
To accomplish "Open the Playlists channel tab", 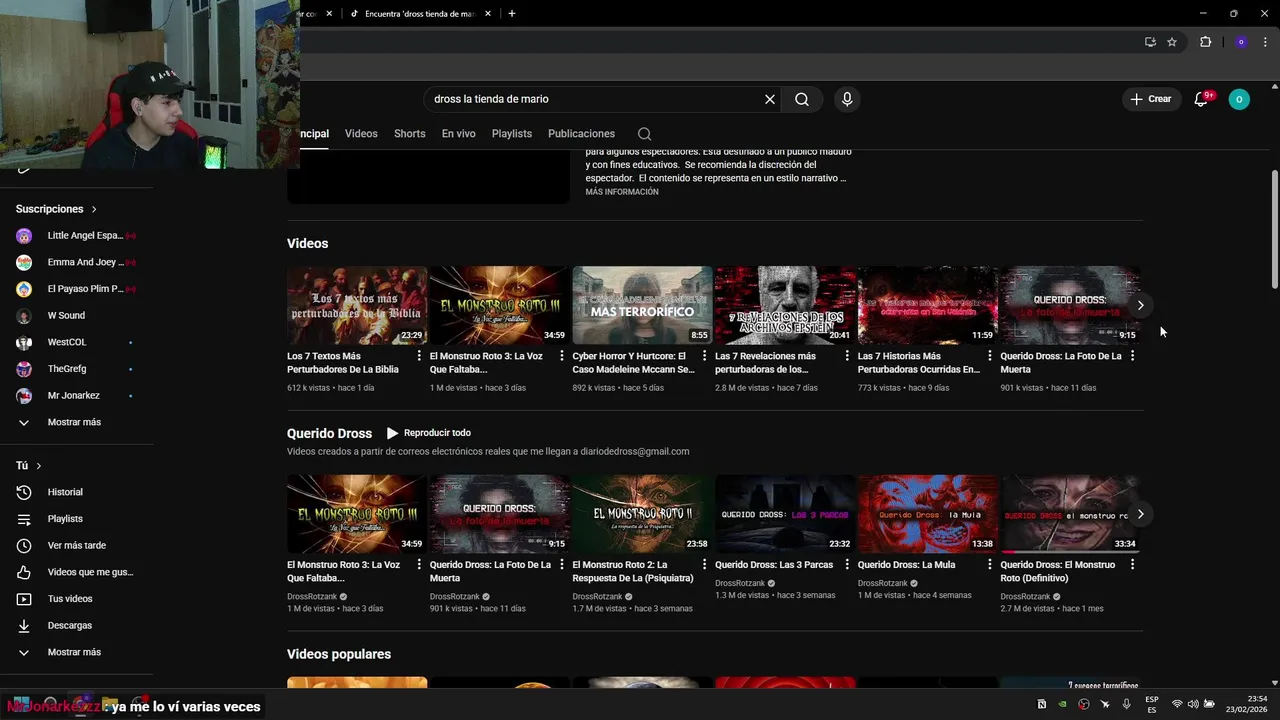I will [x=512, y=134].
